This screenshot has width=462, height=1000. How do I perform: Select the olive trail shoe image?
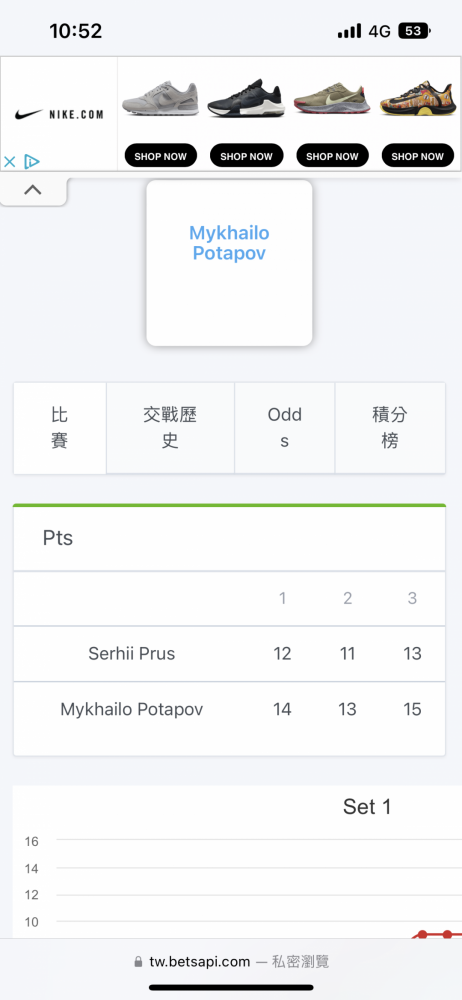332,98
